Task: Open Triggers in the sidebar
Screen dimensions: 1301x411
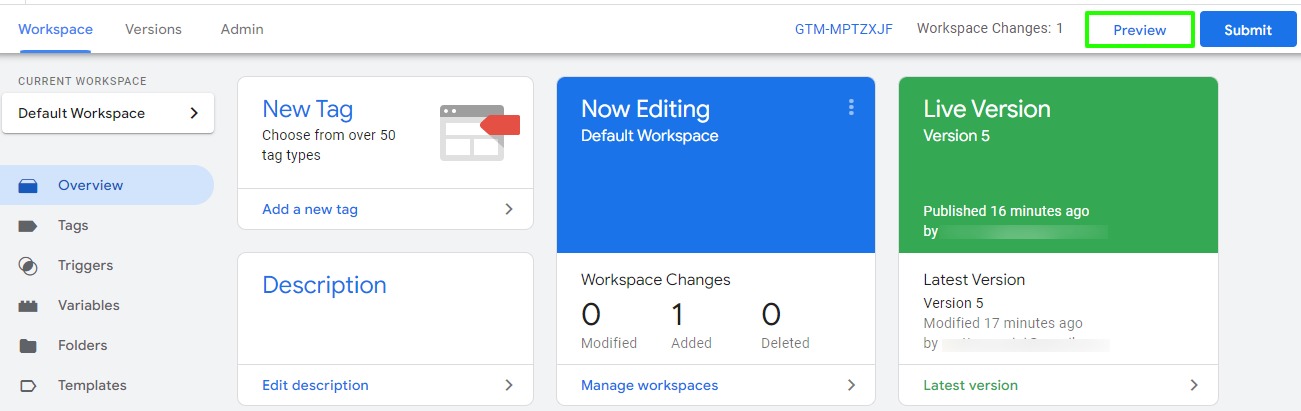Action: 107,265
